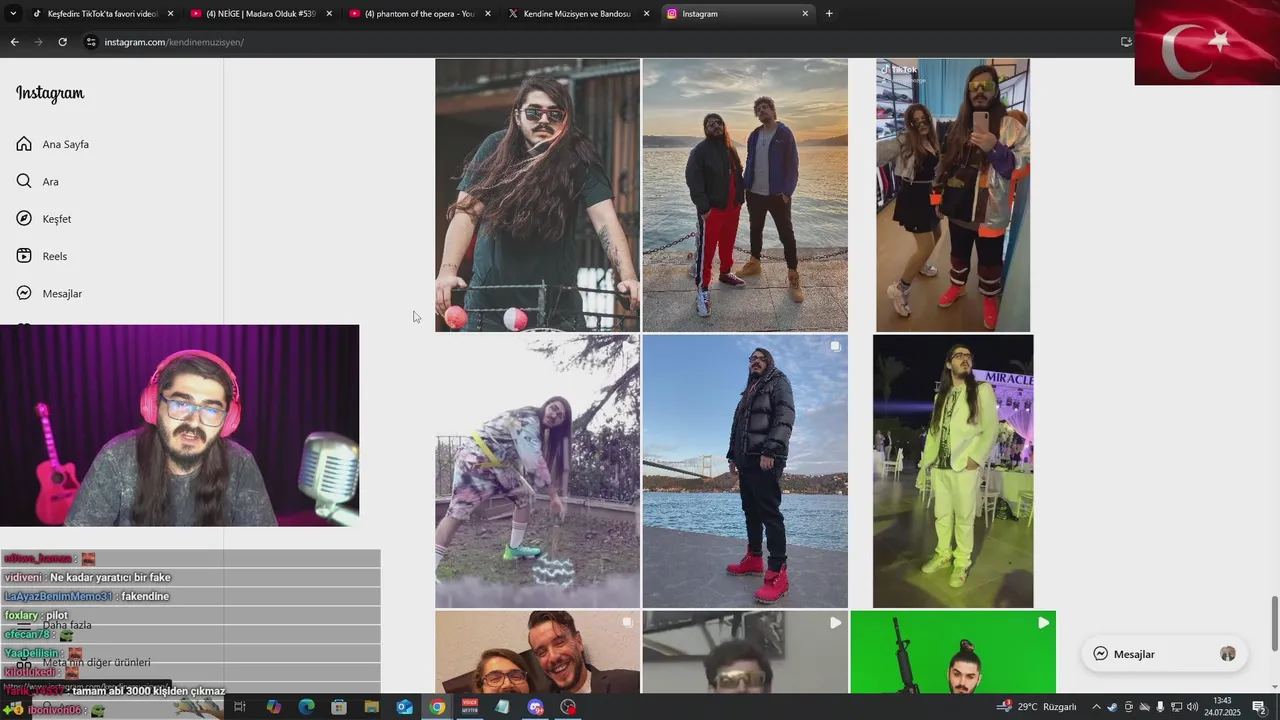Open a new browser tab
Screen dimensions: 1280x720
click(x=829, y=14)
